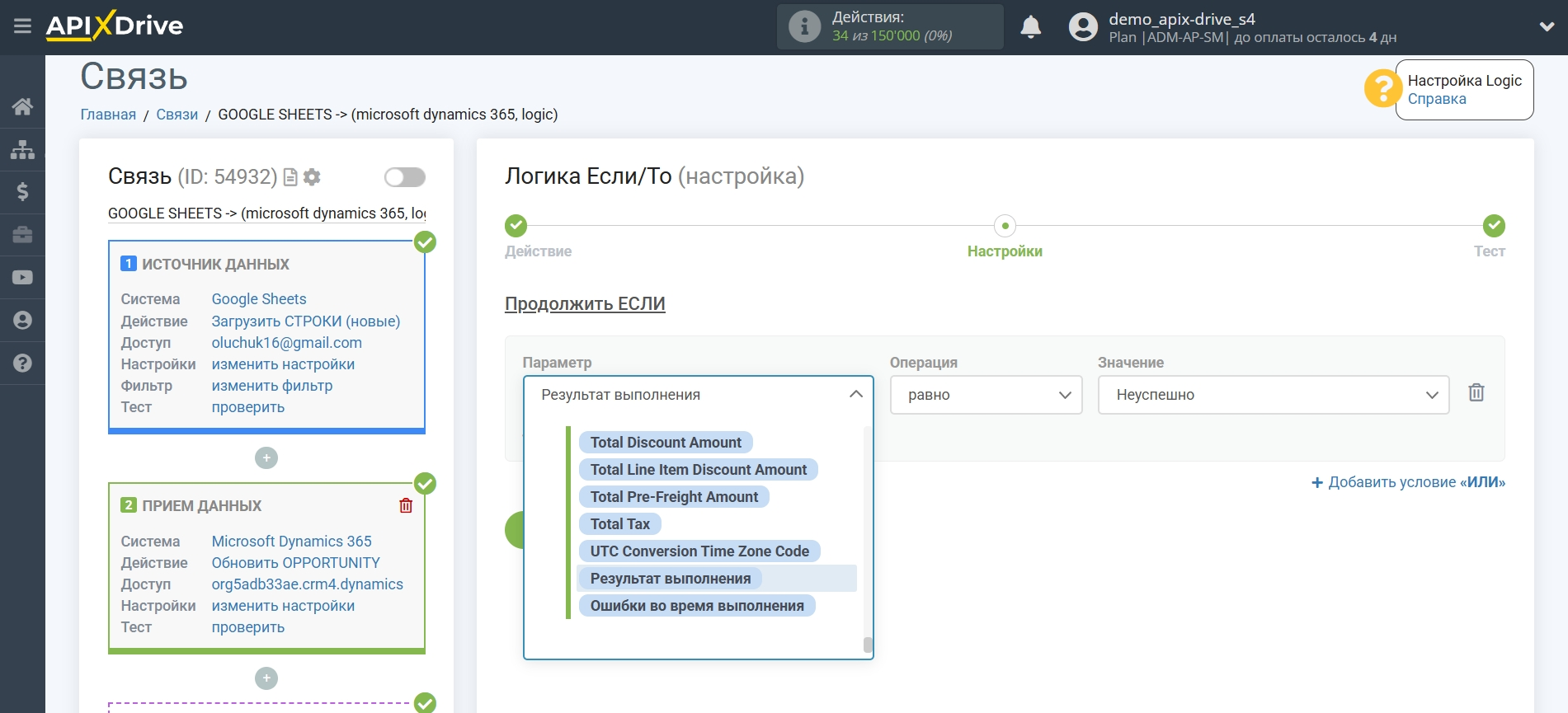Open oluchuk16@gmail.com access link

[x=287, y=343]
